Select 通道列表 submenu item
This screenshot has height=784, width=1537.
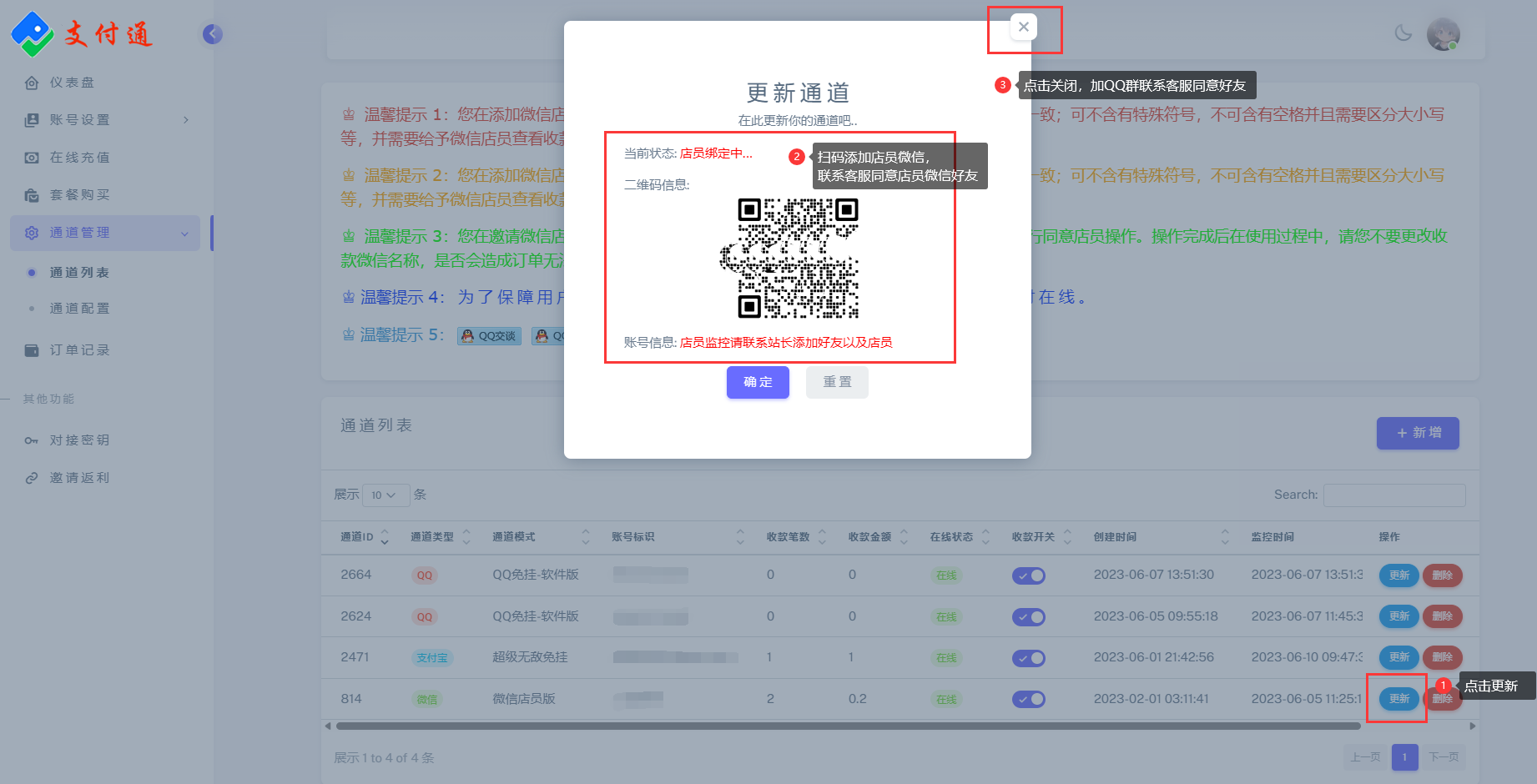pyautogui.click(x=79, y=273)
